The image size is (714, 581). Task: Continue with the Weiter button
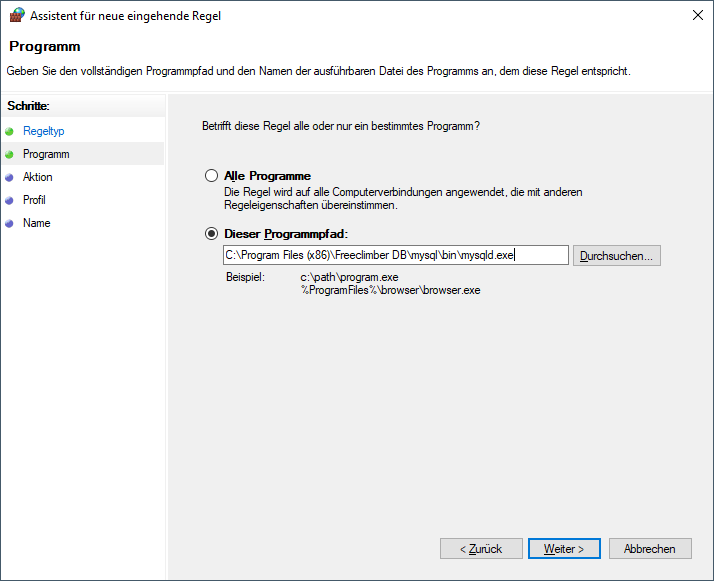pos(564,549)
